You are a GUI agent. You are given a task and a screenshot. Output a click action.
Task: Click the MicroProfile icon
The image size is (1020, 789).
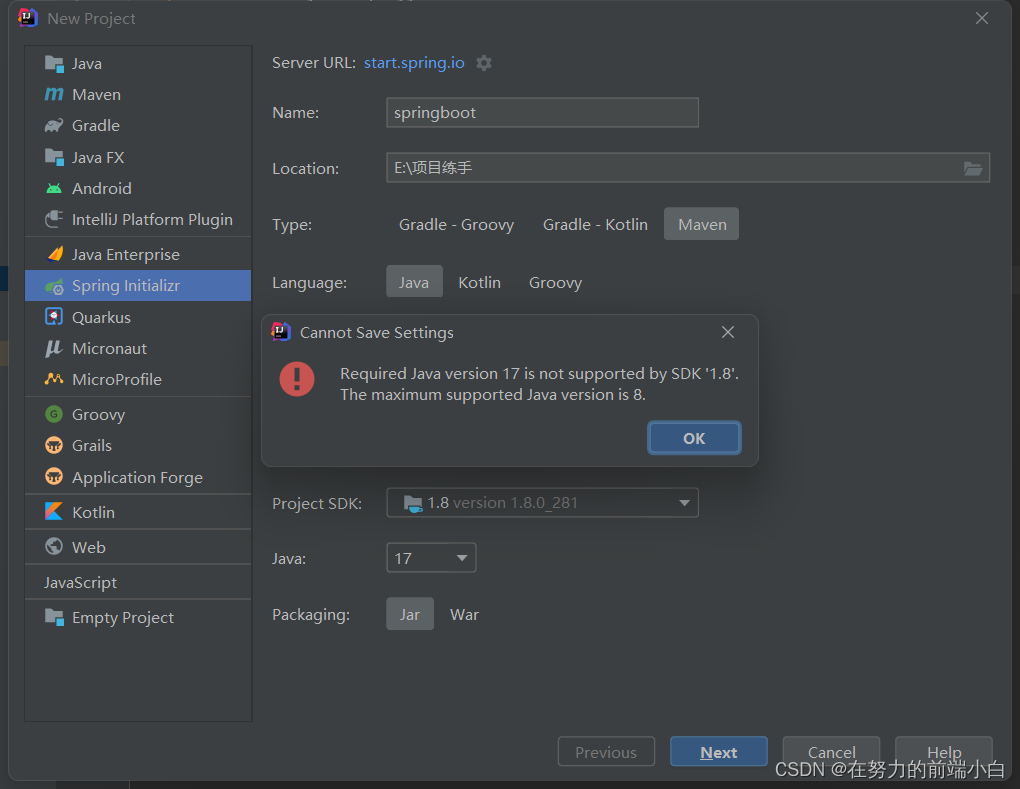coord(54,379)
